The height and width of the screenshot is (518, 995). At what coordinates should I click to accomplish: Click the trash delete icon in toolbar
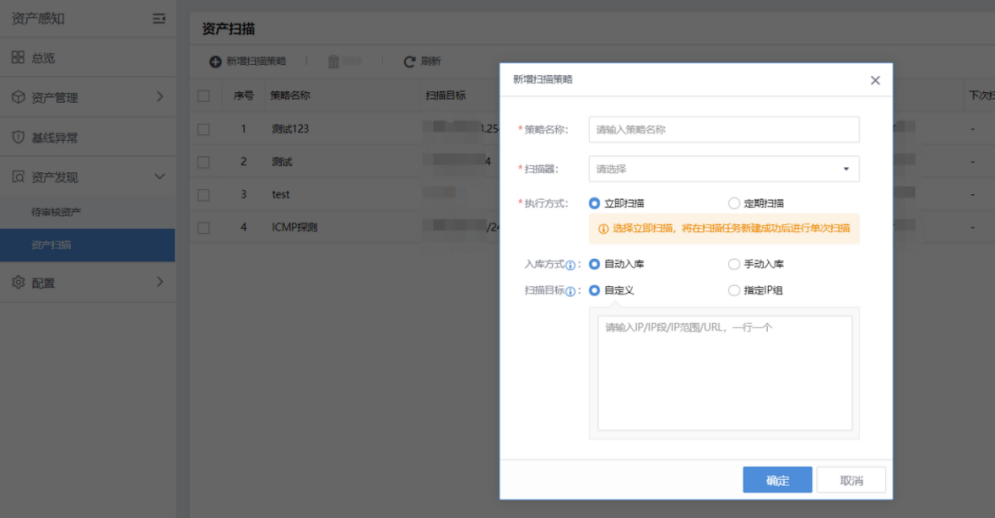(x=333, y=62)
